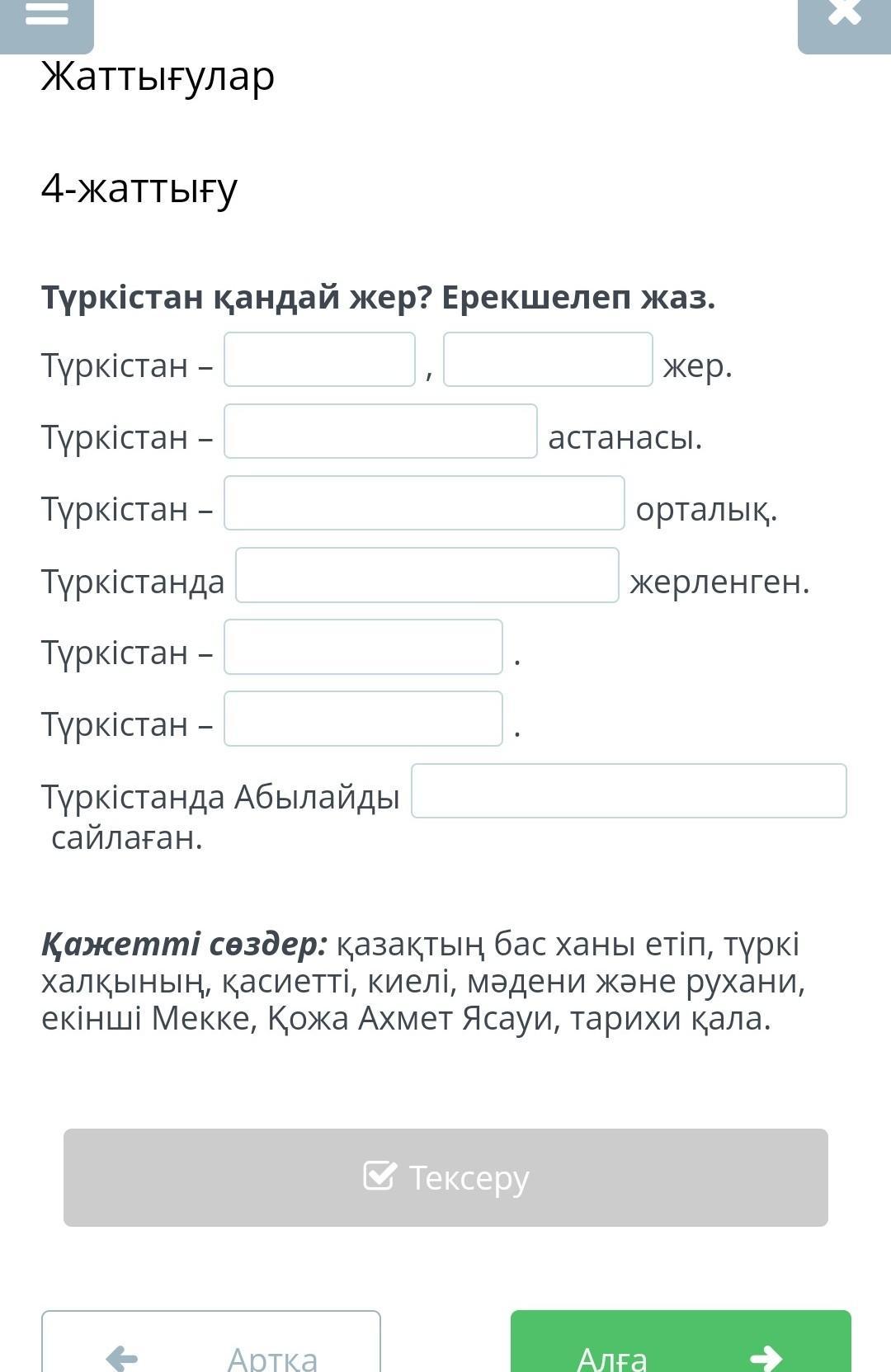The height and width of the screenshot is (1372, 891).
Task: Click the 4-жаттығу exercise title
Action: (139, 188)
